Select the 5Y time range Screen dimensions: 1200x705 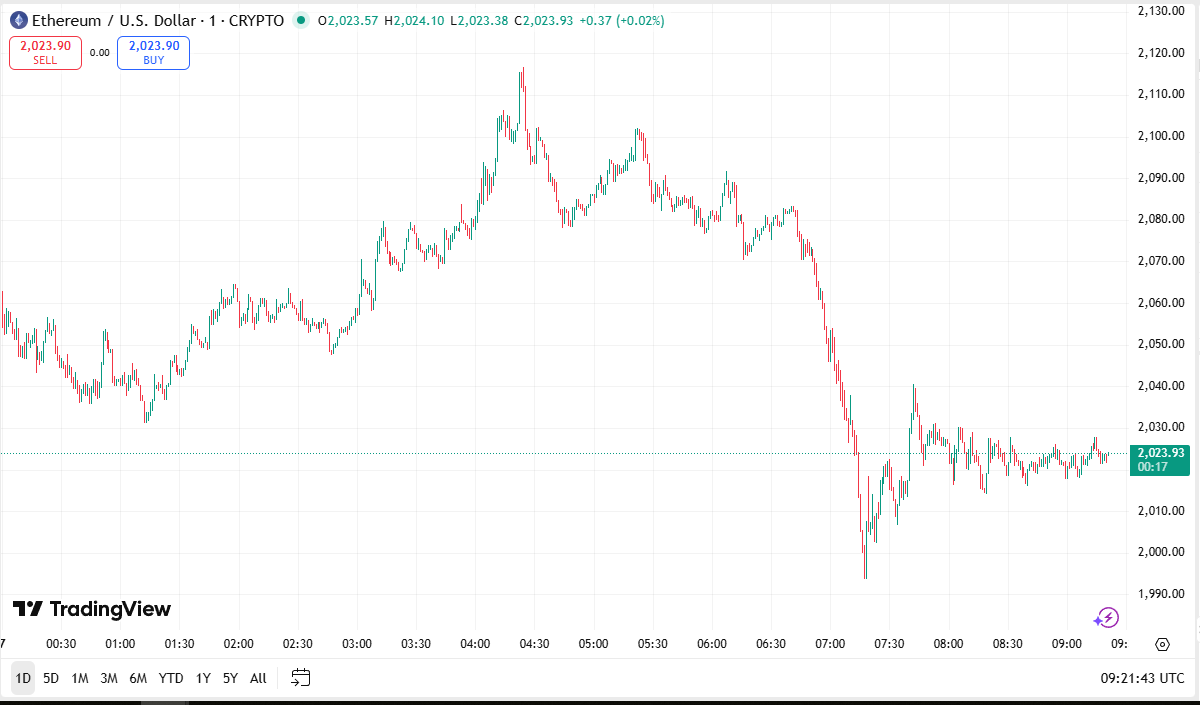(x=231, y=678)
